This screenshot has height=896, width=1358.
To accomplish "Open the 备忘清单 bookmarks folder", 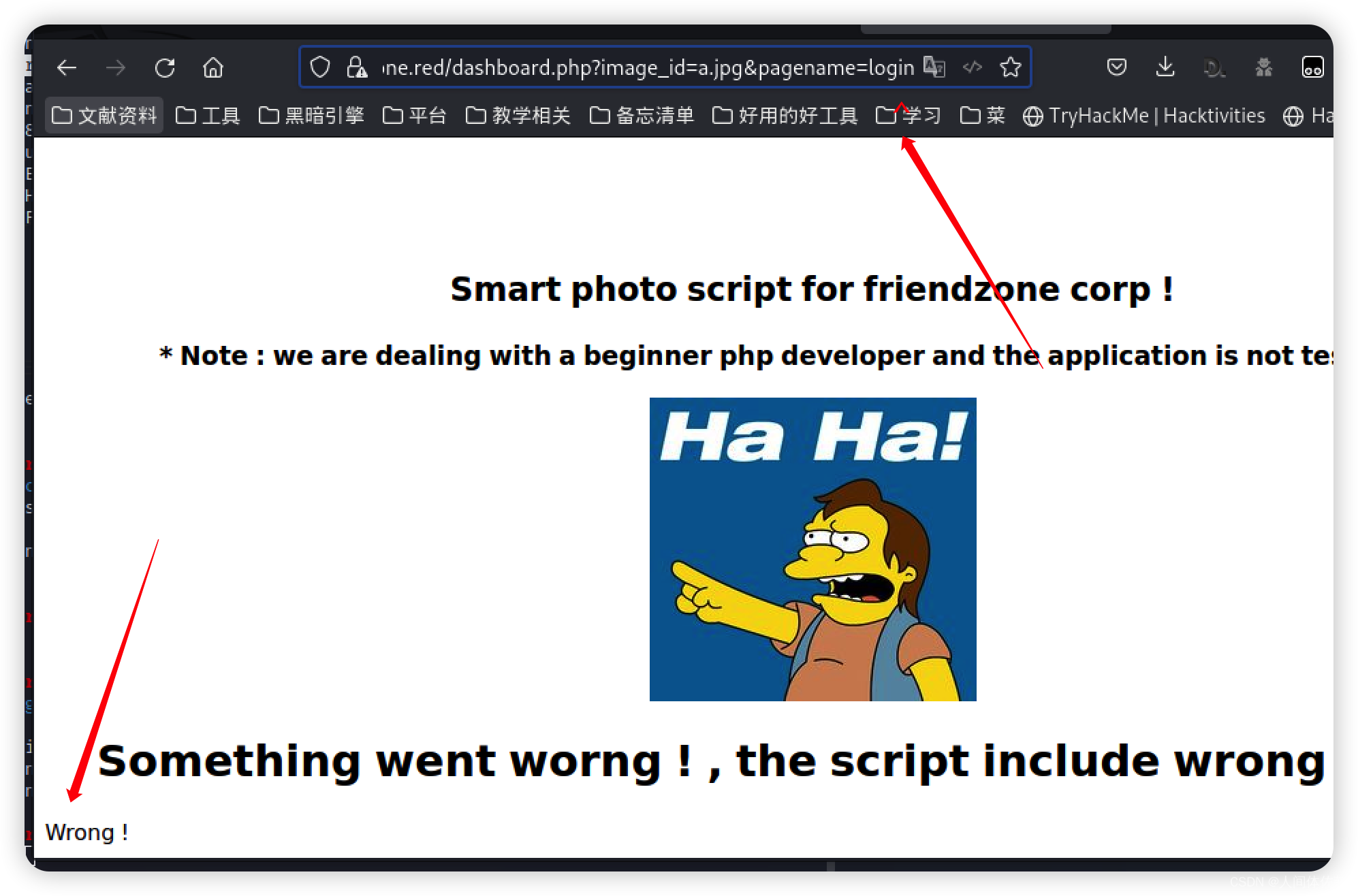I will click(642, 116).
